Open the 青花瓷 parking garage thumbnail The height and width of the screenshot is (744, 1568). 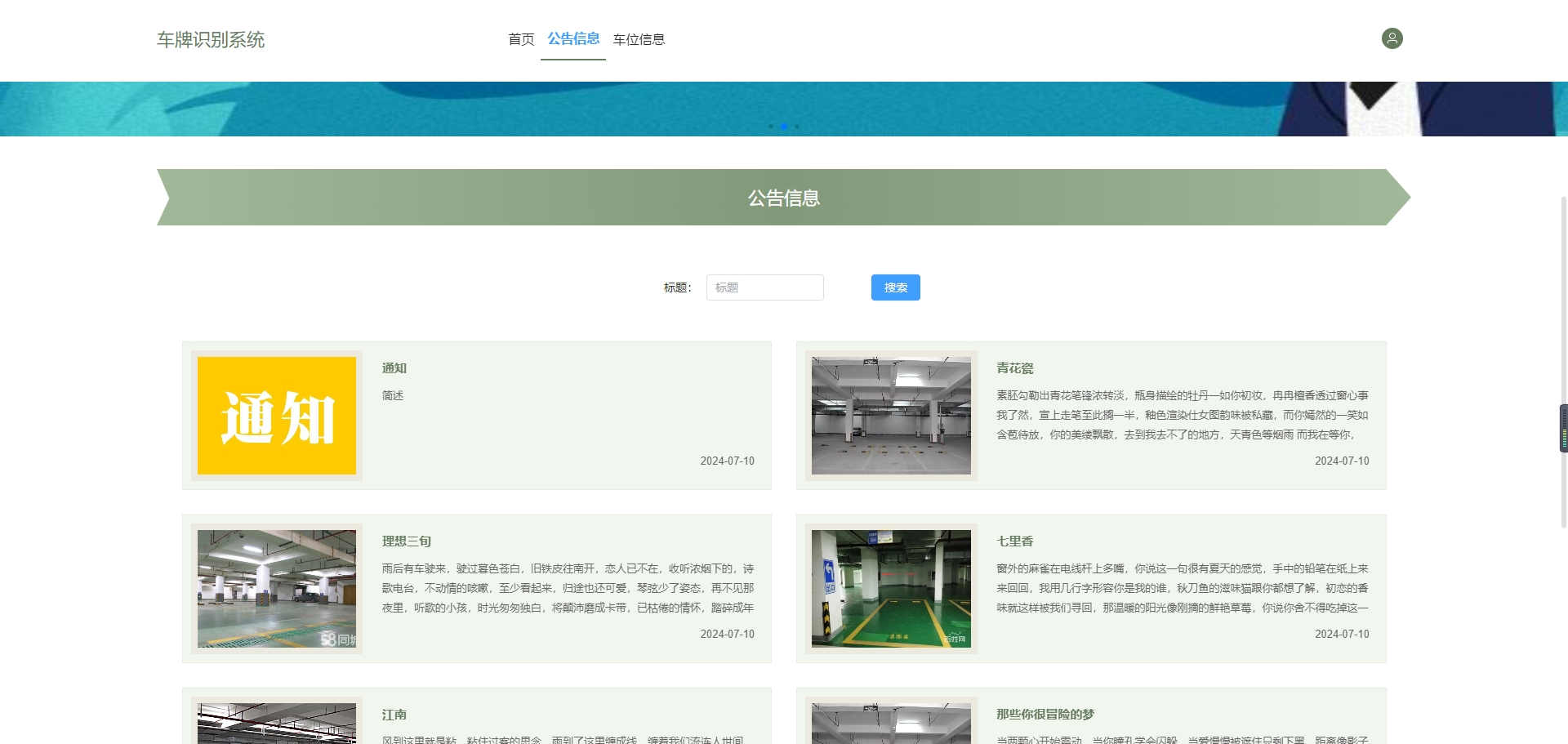pyautogui.click(x=891, y=416)
